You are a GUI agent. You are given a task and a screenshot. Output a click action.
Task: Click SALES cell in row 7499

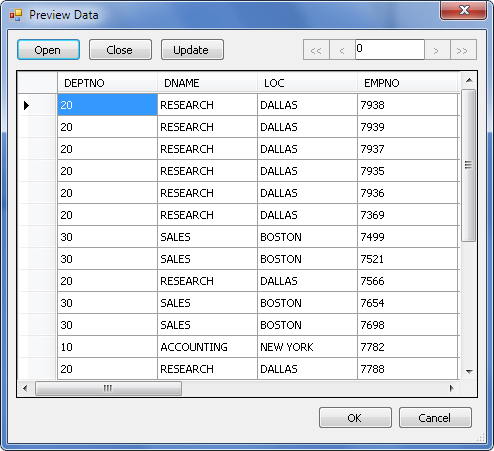pyautogui.click(x=207, y=237)
